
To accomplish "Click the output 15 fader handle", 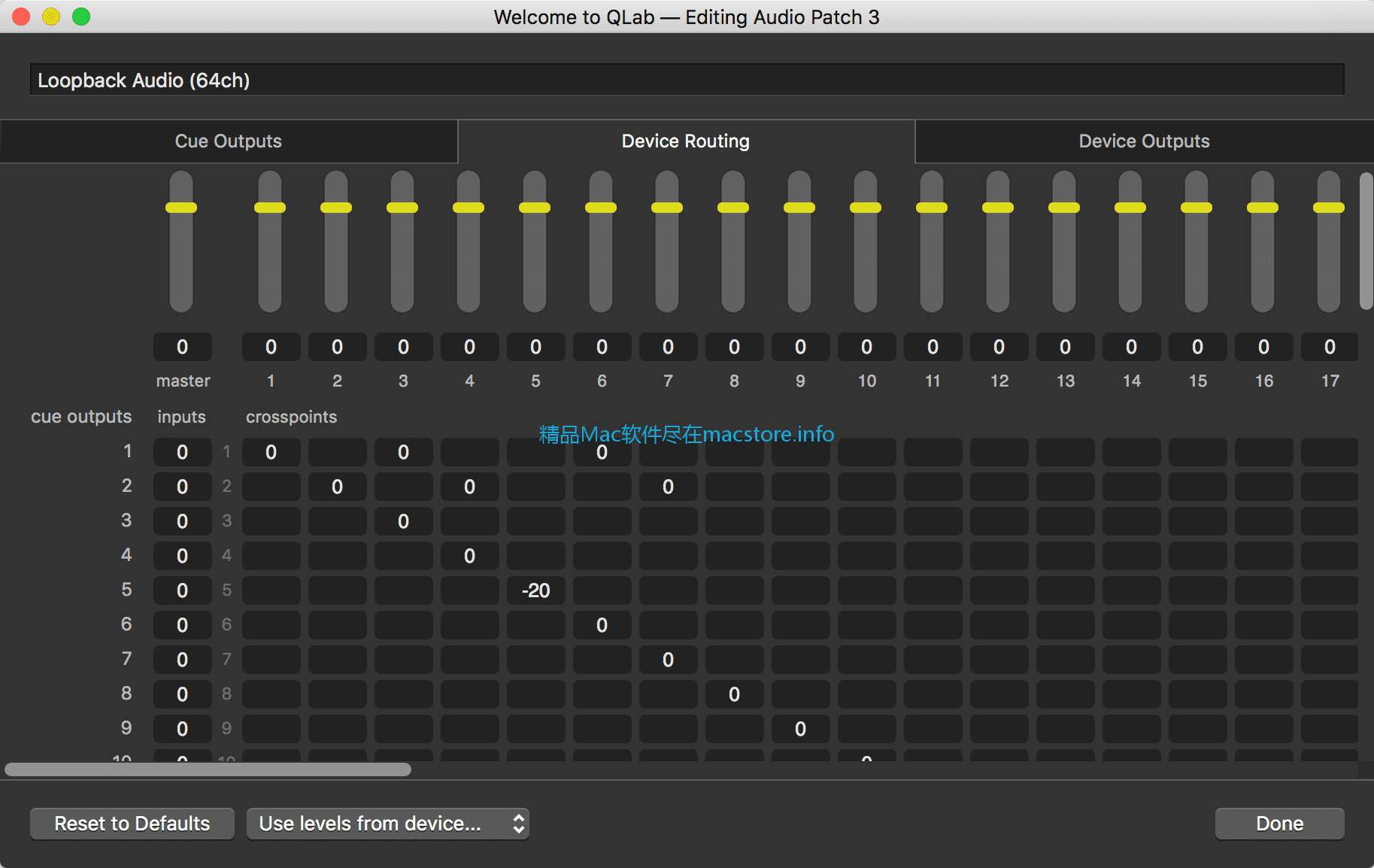I will [1197, 208].
